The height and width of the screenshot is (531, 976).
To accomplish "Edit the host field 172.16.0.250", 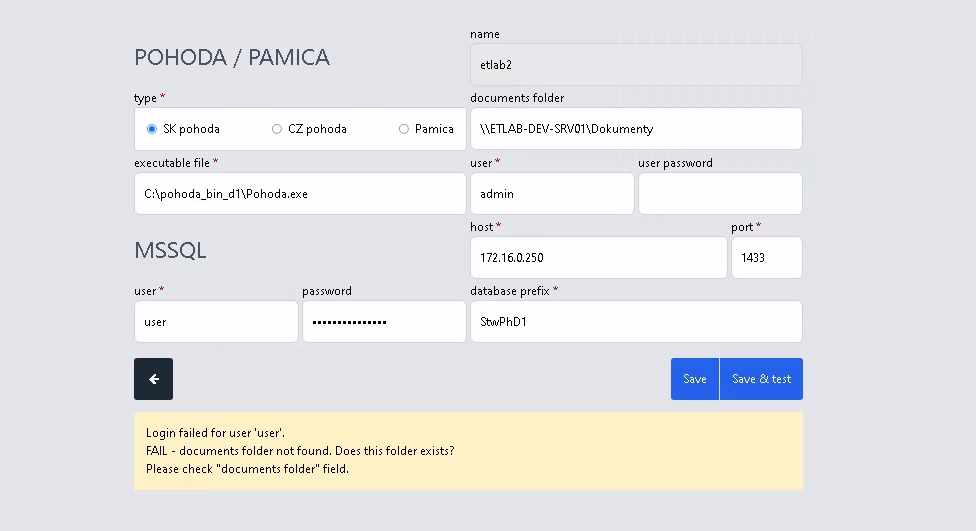I will pyautogui.click(x=599, y=258).
